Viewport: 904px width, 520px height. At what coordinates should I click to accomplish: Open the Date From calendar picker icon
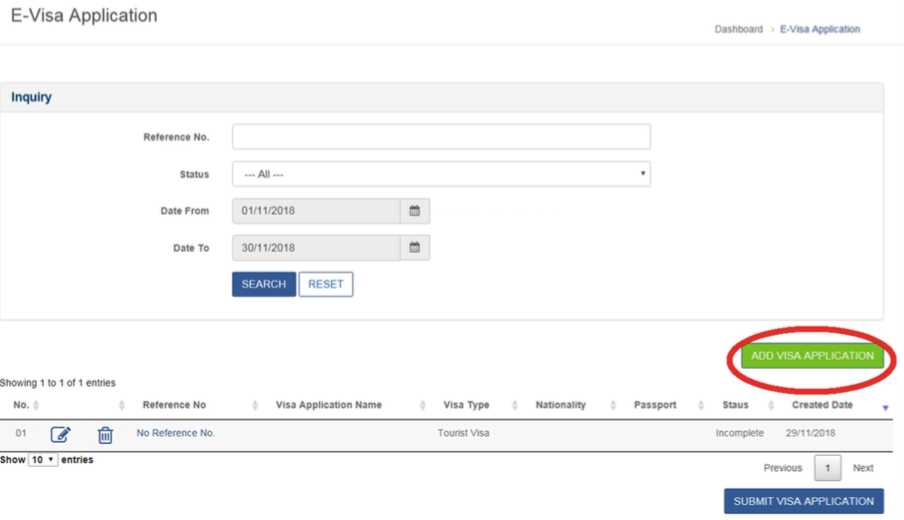415,211
